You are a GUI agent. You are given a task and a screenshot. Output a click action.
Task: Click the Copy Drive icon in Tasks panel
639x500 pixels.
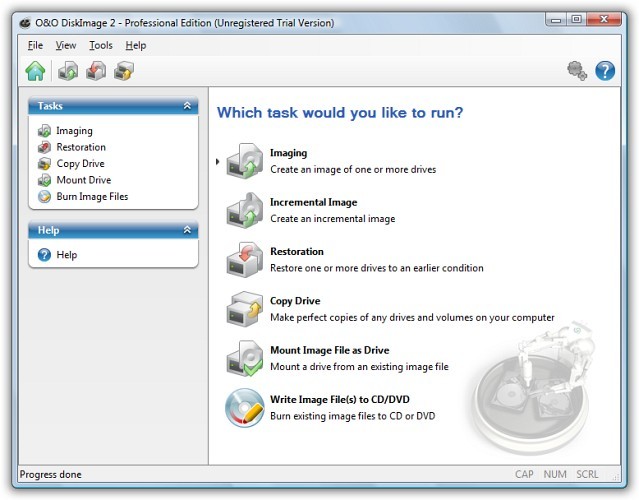pyautogui.click(x=44, y=164)
